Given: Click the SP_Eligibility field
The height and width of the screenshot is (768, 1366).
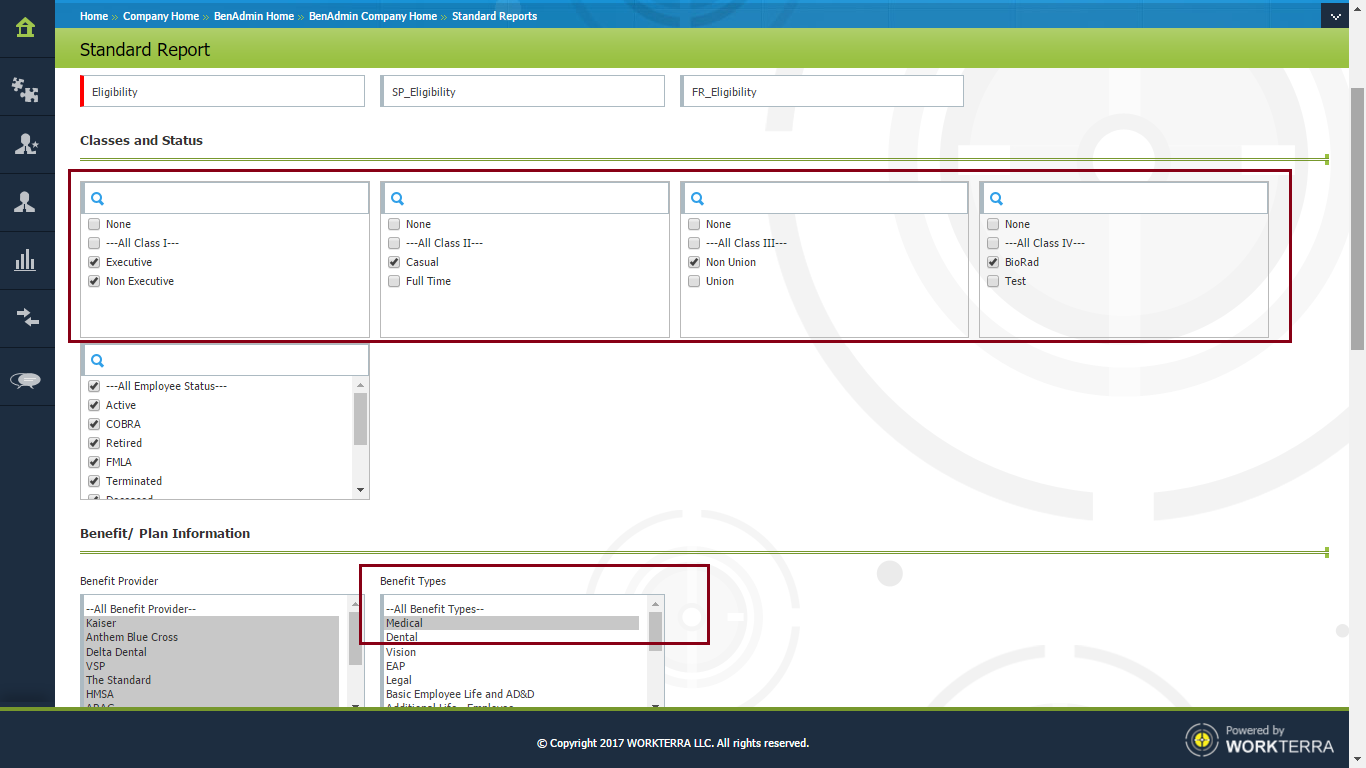Looking at the screenshot, I should pyautogui.click(x=522, y=92).
